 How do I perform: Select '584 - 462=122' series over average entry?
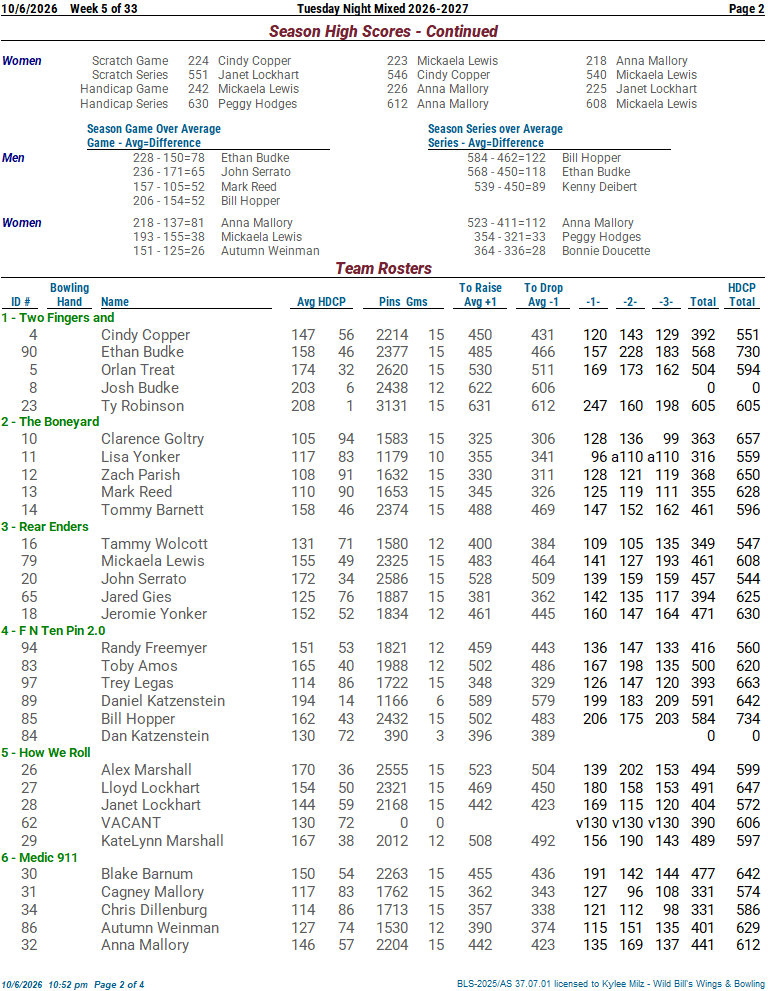pyautogui.click(x=506, y=158)
